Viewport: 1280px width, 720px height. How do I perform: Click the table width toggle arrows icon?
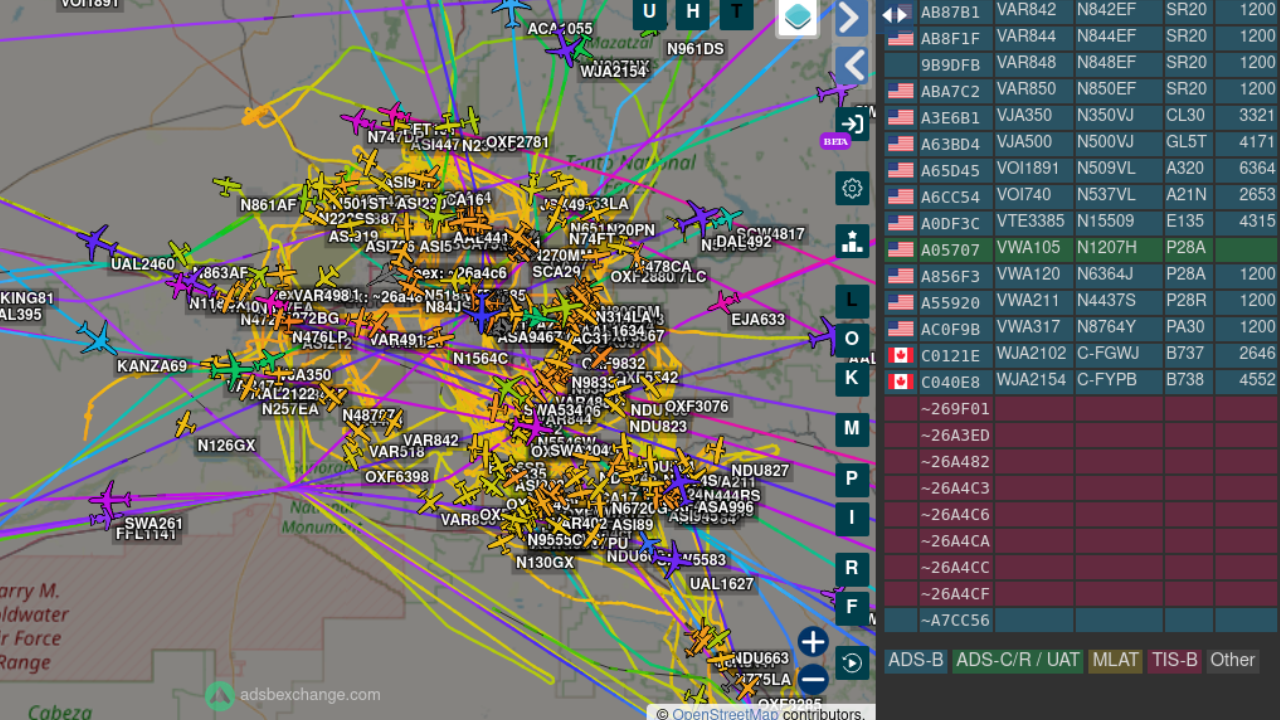895,14
